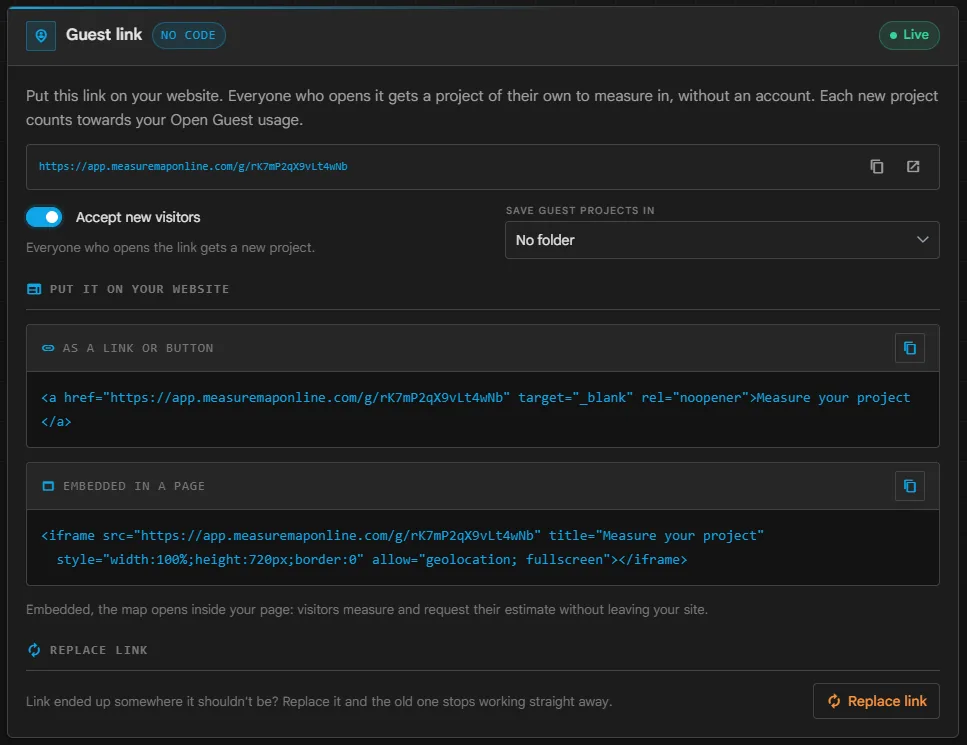Click the guest link URL text
The image size is (967, 745).
click(x=193, y=167)
